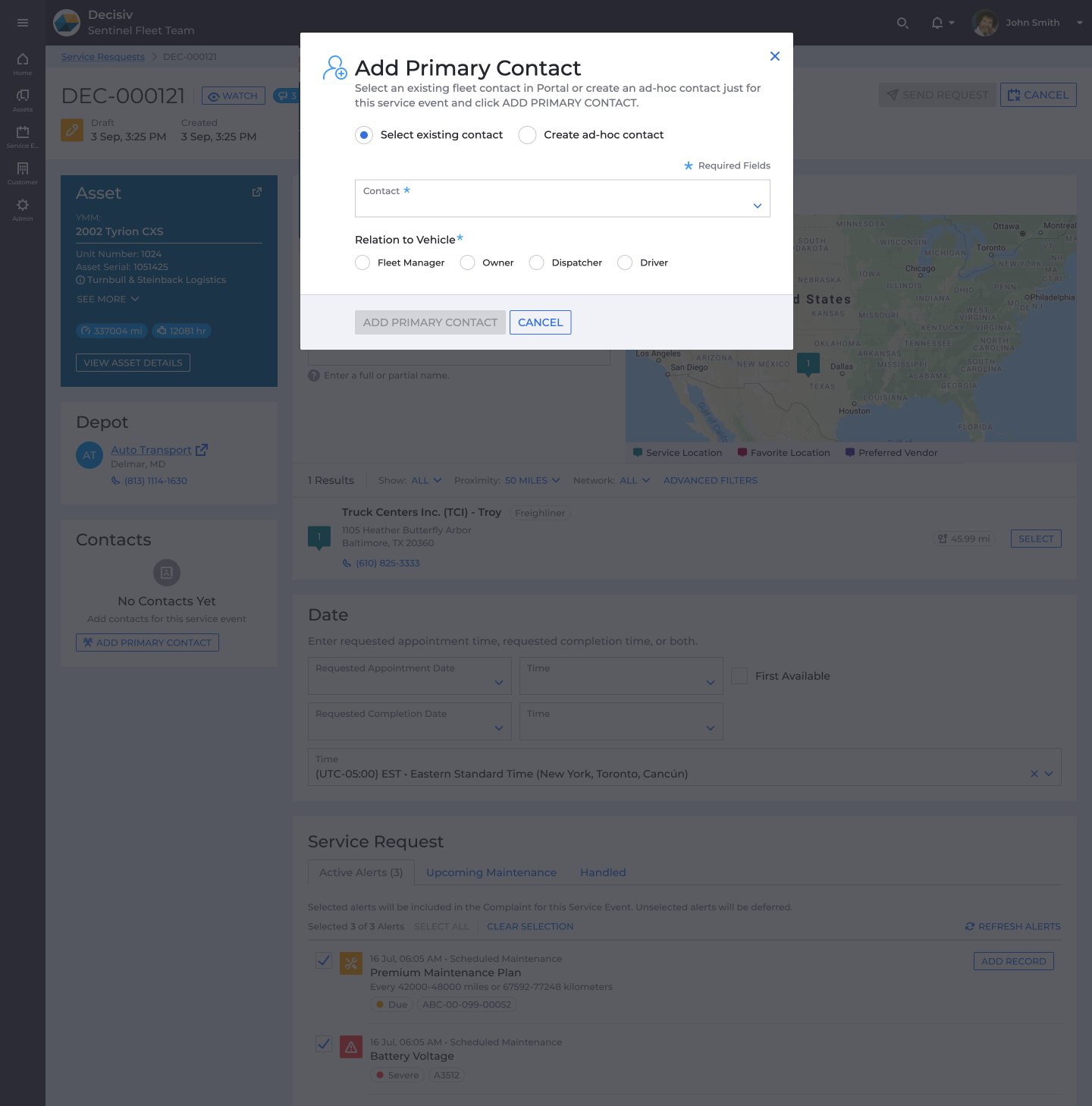
Task: Select the Create ad-hoc contact option
Action: click(x=528, y=134)
